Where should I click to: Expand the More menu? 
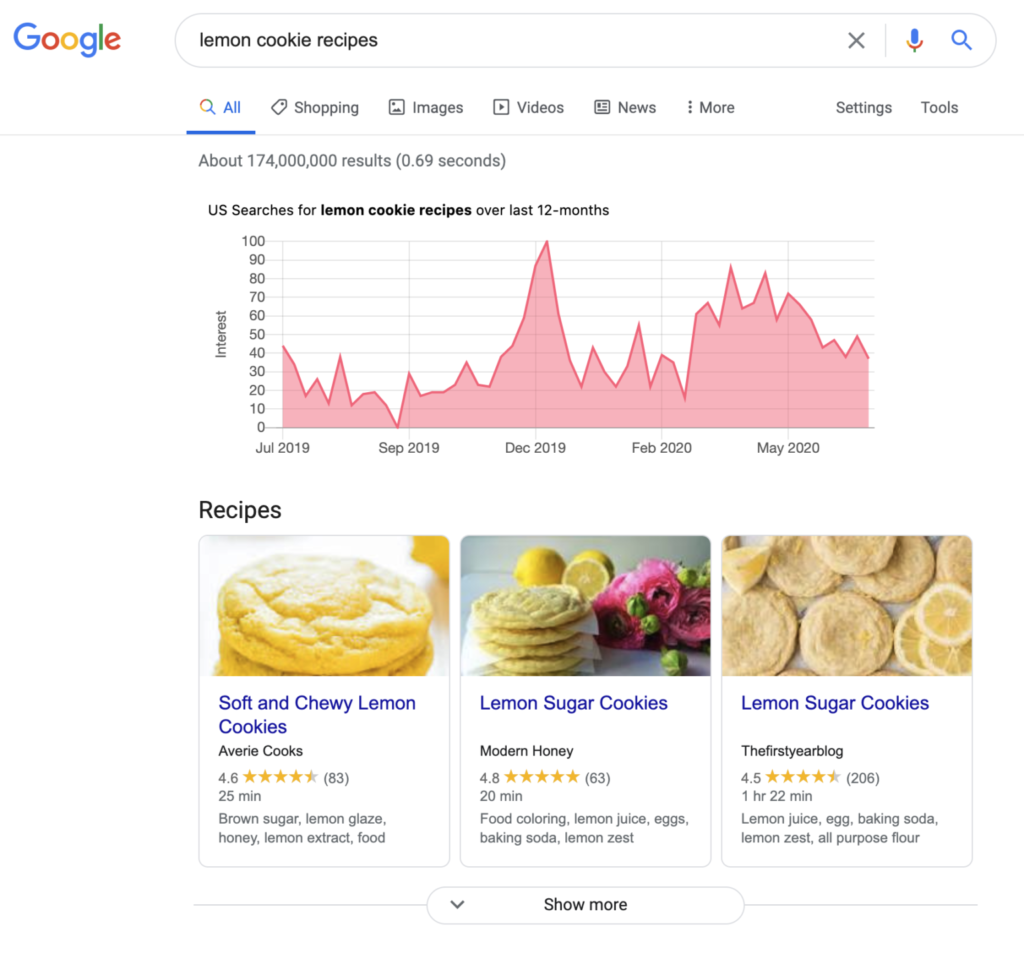coord(710,107)
